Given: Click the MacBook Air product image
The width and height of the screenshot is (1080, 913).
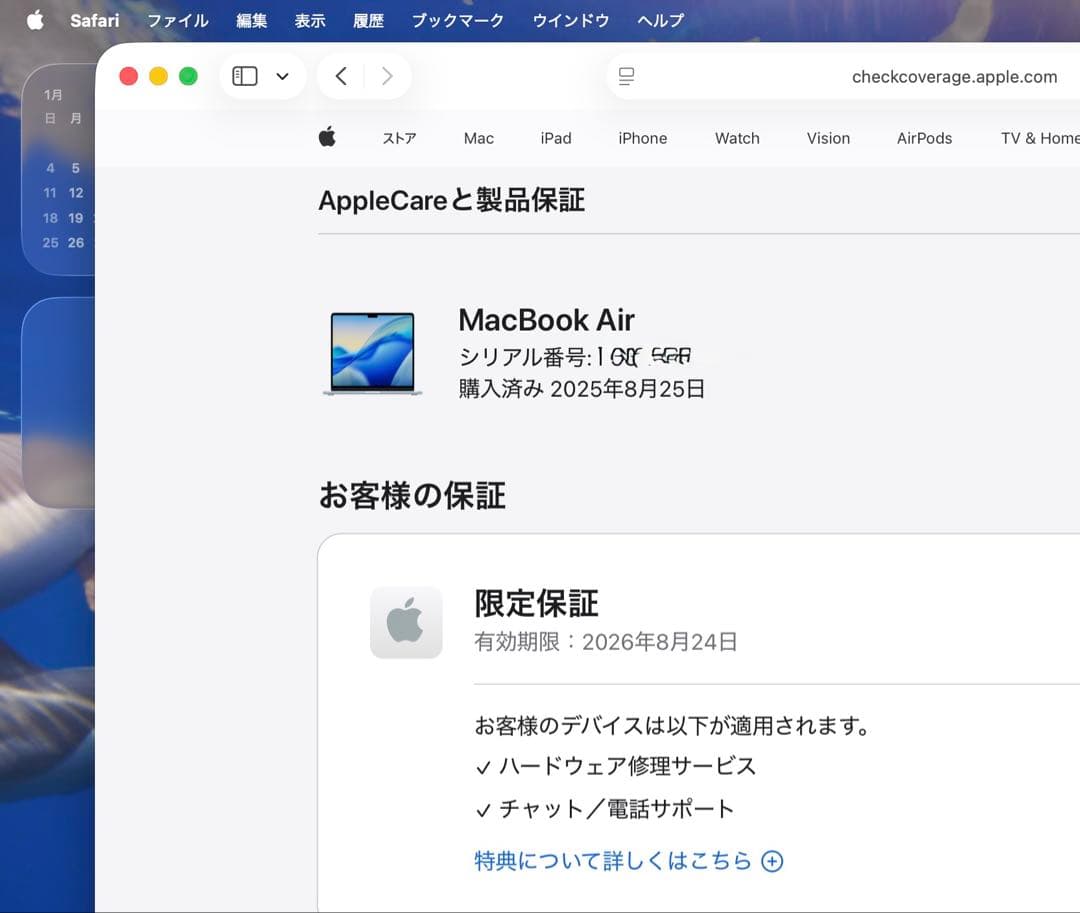Looking at the screenshot, I should click(x=371, y=354).
